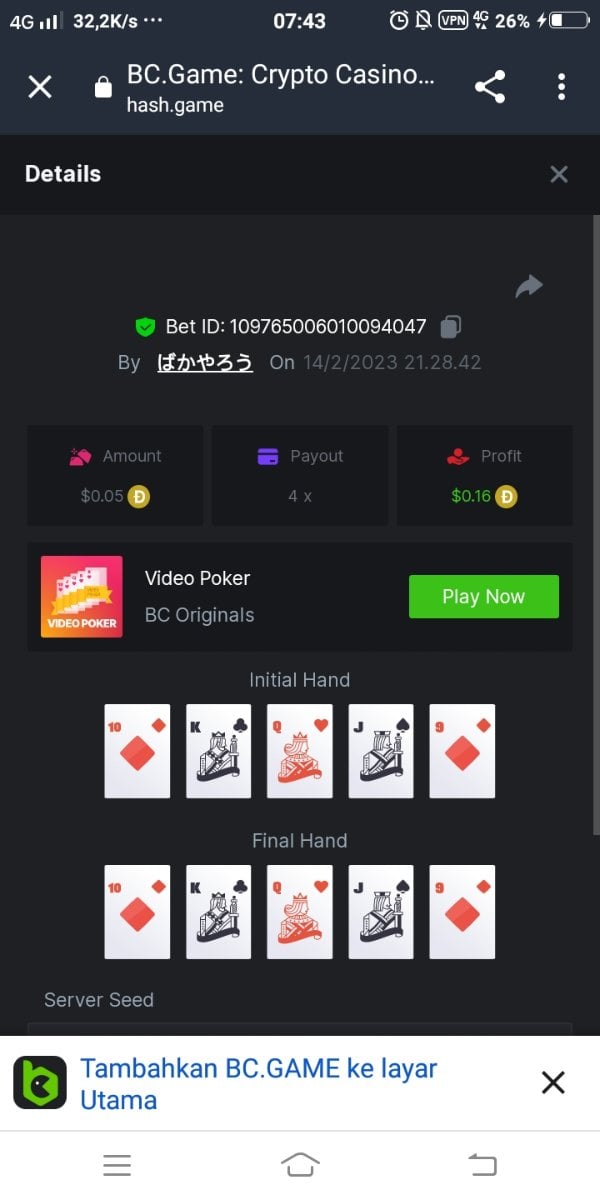Image resolution: width=600 pixels, height=1200 pixels.
Task: Close the browser tab with X
Action: coord(40,87)
